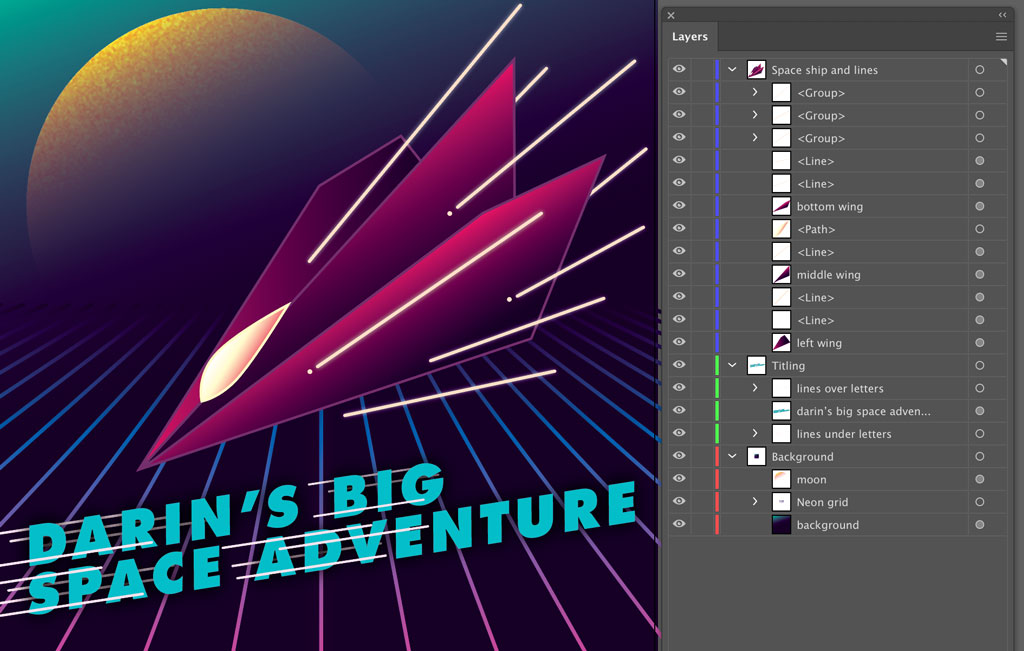Viewport: 1024px width, 651px height.
Task: Click target circle for middle wing
Action: click(980, 274)
